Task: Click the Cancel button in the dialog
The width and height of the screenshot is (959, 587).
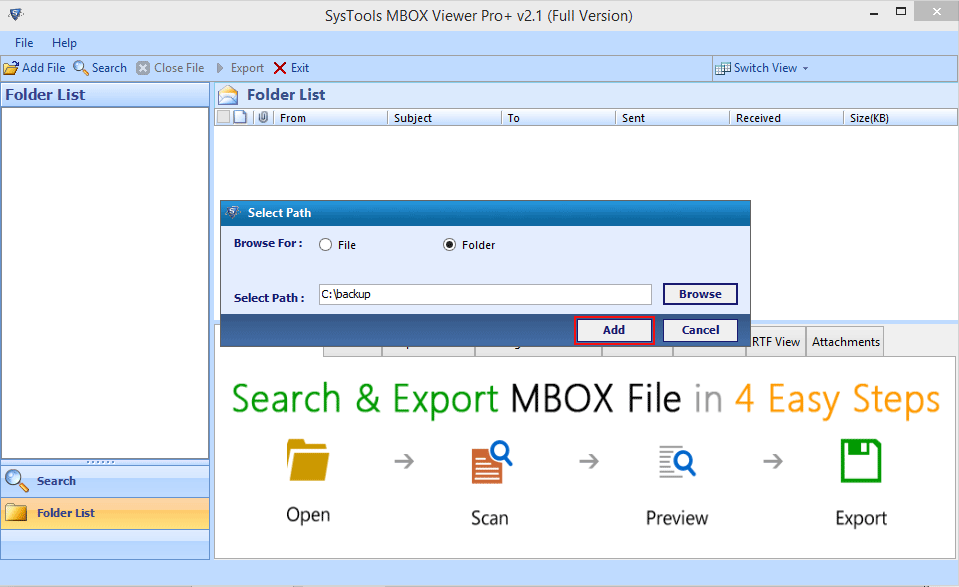Action: pyautogui.click(x=700, y=330)
